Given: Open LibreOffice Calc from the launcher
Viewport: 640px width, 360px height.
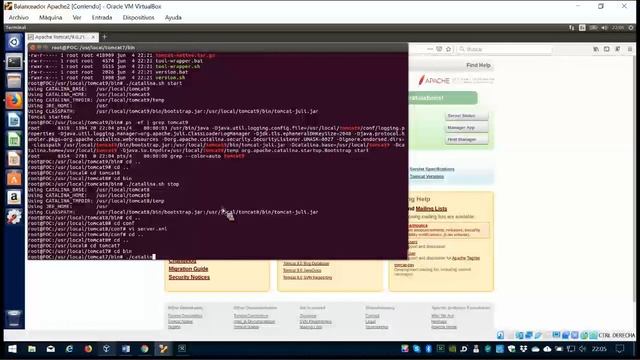Looking at the screenshot, I should pos(14,139).
